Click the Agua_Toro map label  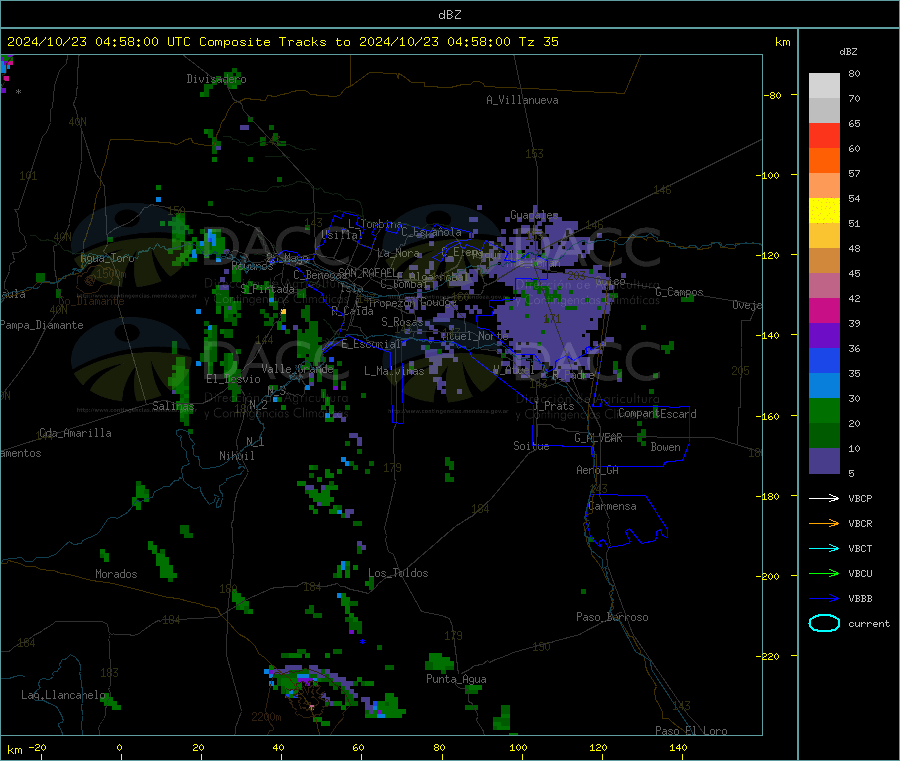[107, 258]
